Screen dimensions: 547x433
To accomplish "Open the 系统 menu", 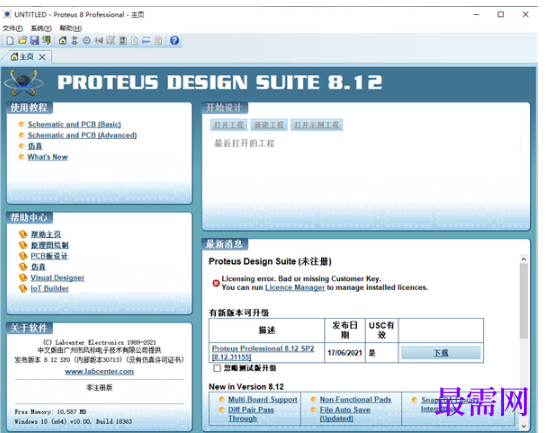I will point(41,28).
